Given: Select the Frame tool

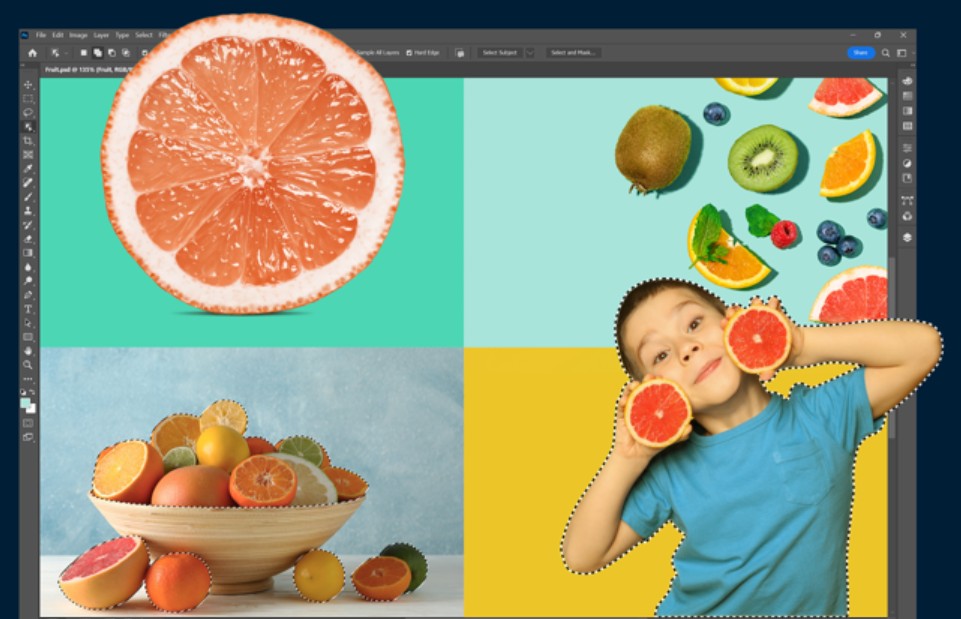Looking at the screenshot, I should (28, 155).
